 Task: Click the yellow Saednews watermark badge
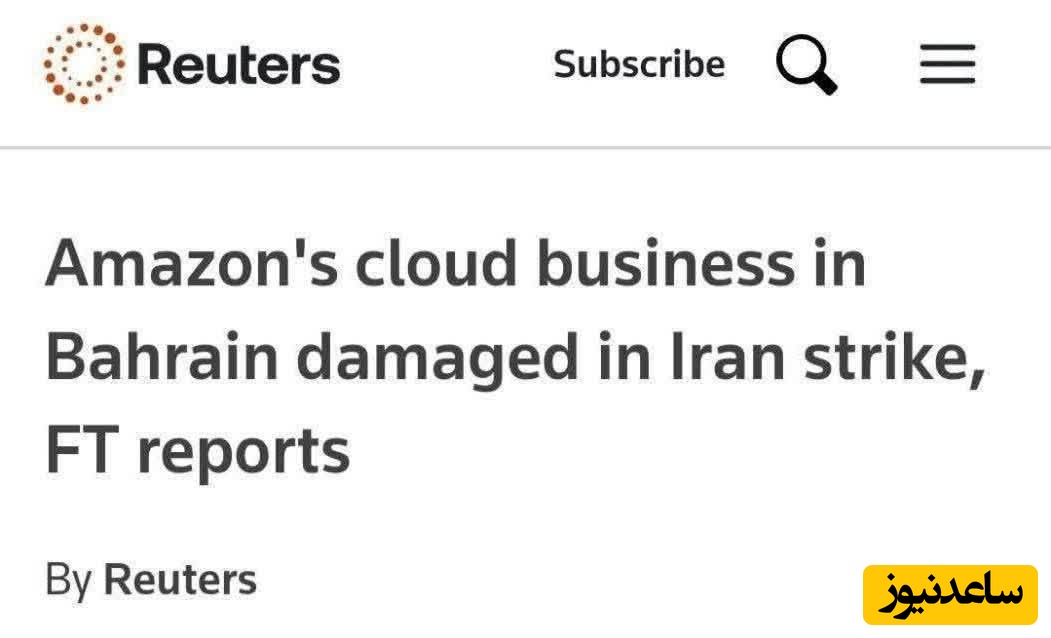[x=950, y=595]
